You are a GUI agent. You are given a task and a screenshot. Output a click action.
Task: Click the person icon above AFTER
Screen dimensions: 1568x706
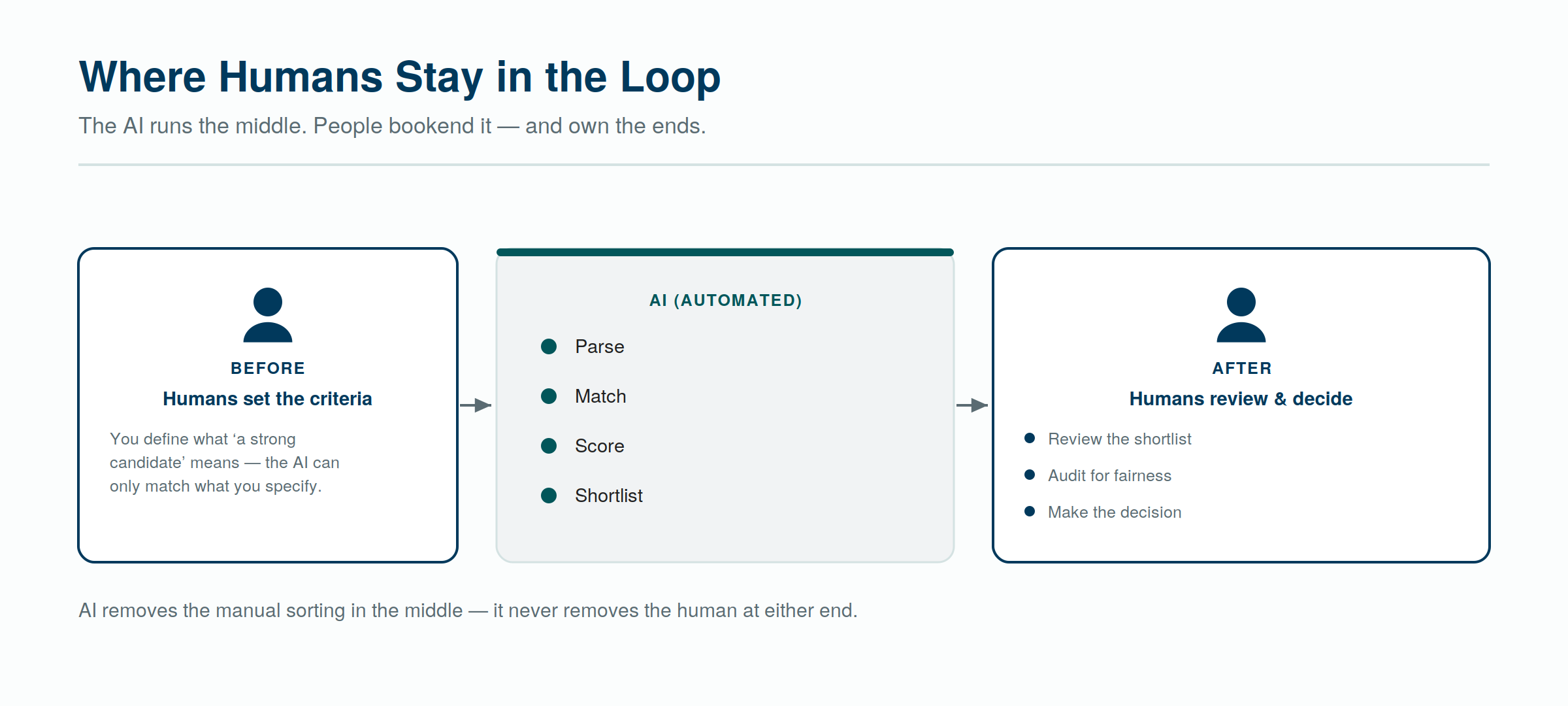tap(1241, 315)
